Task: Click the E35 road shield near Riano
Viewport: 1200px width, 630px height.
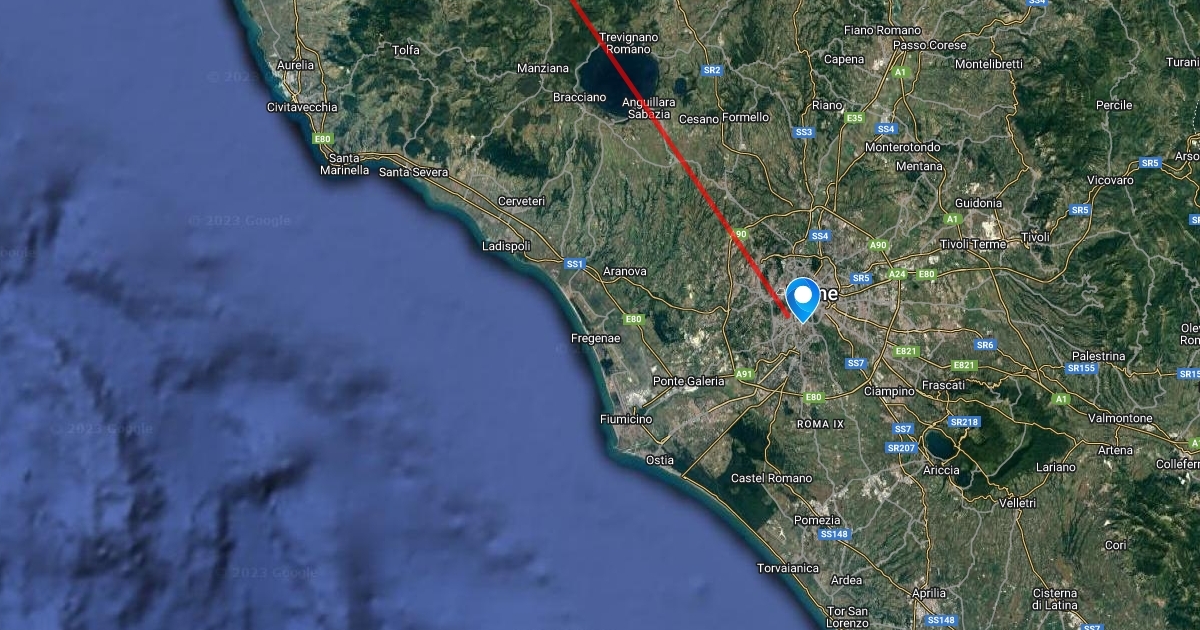Action: [x=854, y=118]
